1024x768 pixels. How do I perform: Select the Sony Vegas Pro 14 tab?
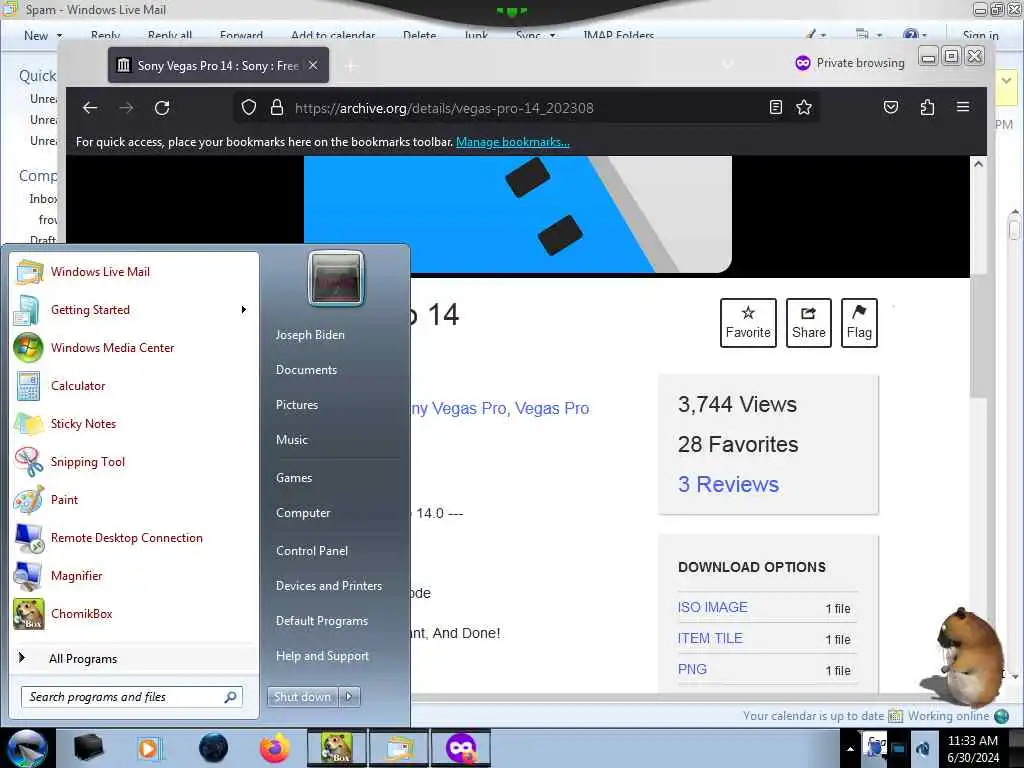coord(218,65)
